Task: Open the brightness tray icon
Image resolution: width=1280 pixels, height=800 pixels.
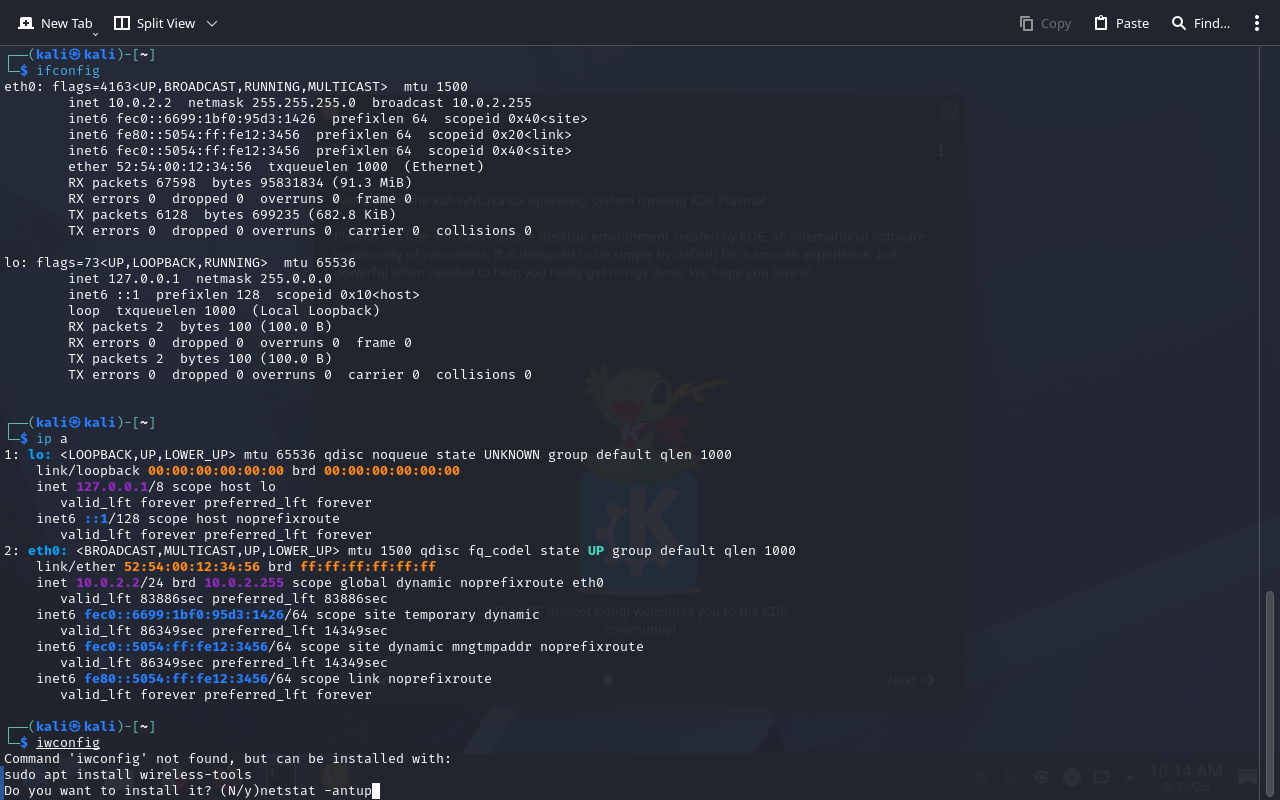Action: 1042,777
